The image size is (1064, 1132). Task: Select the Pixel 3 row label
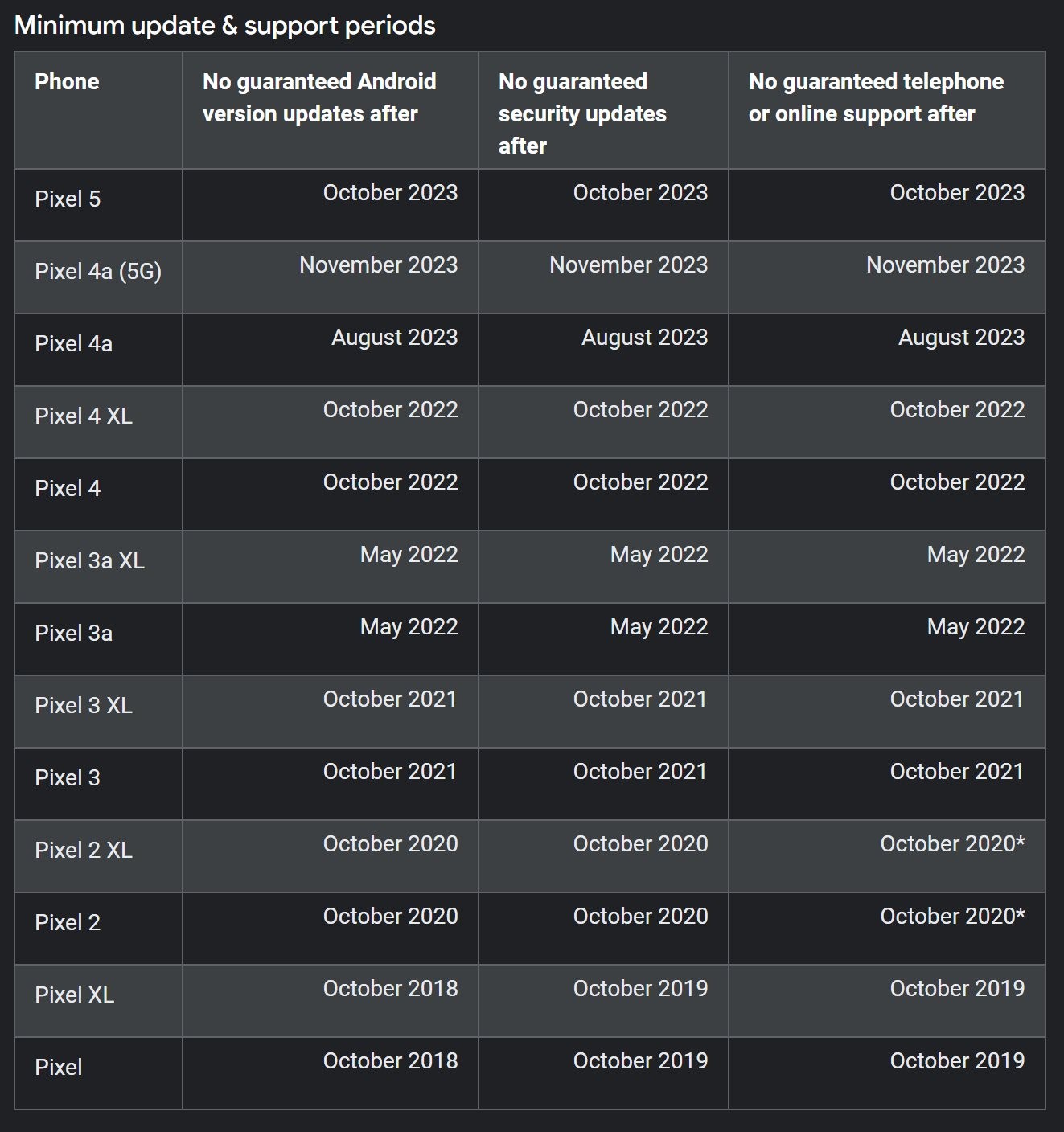click(x=68, y=778)
